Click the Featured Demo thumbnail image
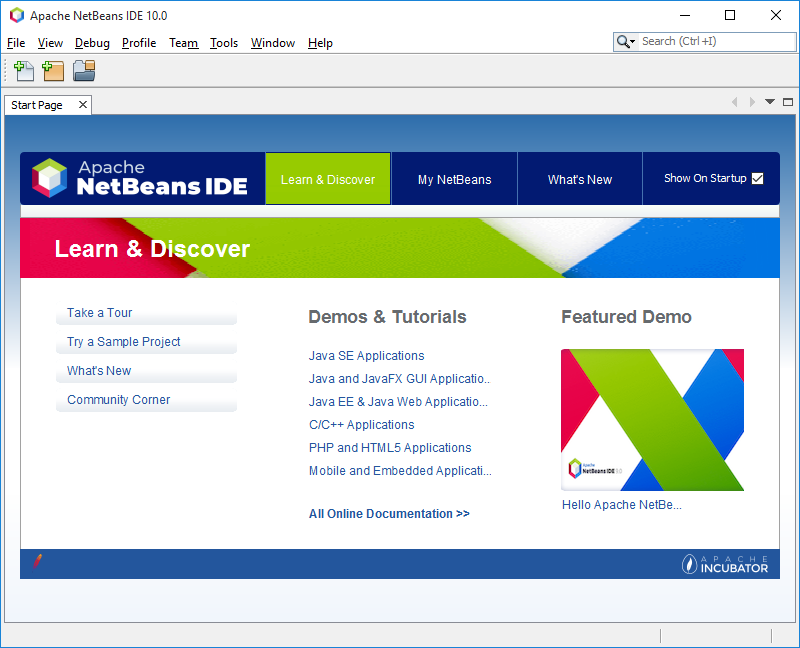The height and width of the screenshot is (648, 800). (x=653, y=420)
